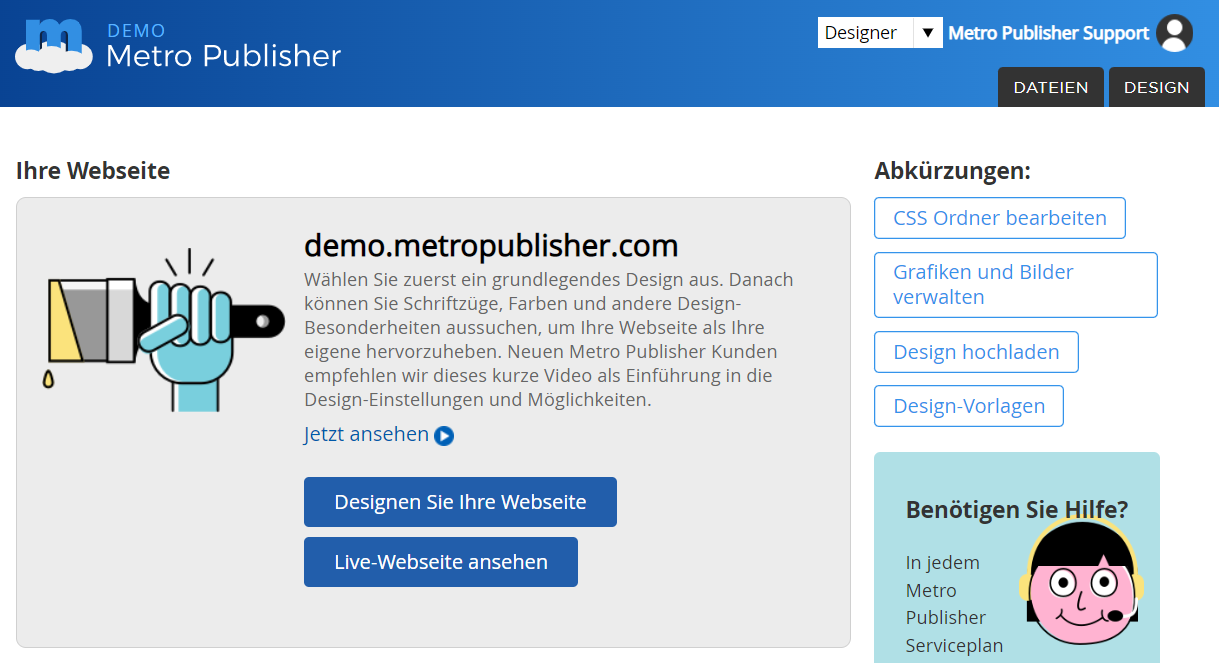Click the paintbrush fist illustration
The width and height of the screenshot is (1219, 663).
165,331
